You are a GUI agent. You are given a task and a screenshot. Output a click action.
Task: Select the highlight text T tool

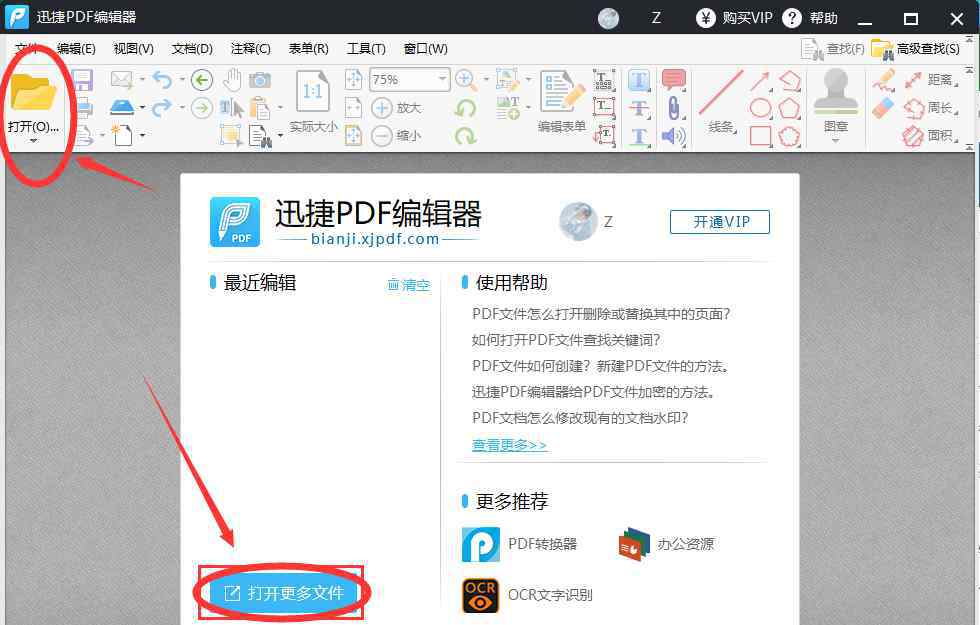point(639,80)
